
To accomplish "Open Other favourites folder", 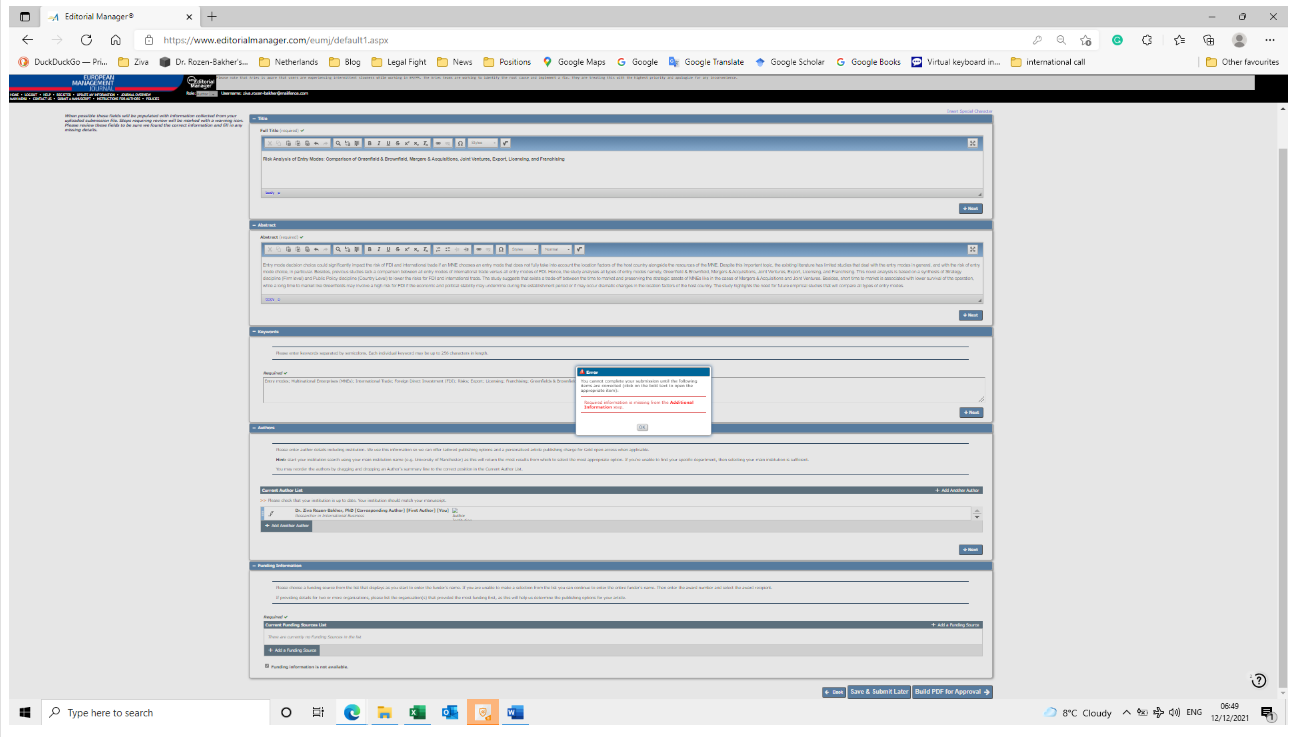I will (1242, 62).
